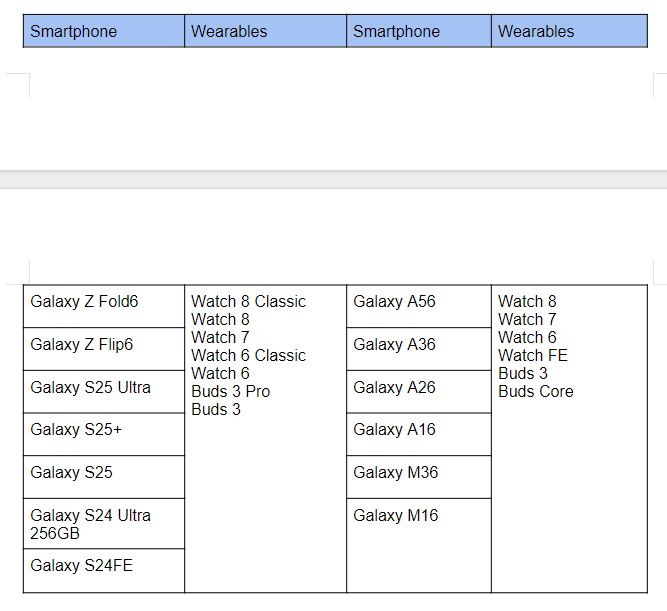The width and height of the screenshot is (667, 611).
Task: Click Watch 7 below Watch 8 Classic
Action: tap(220, 337)
